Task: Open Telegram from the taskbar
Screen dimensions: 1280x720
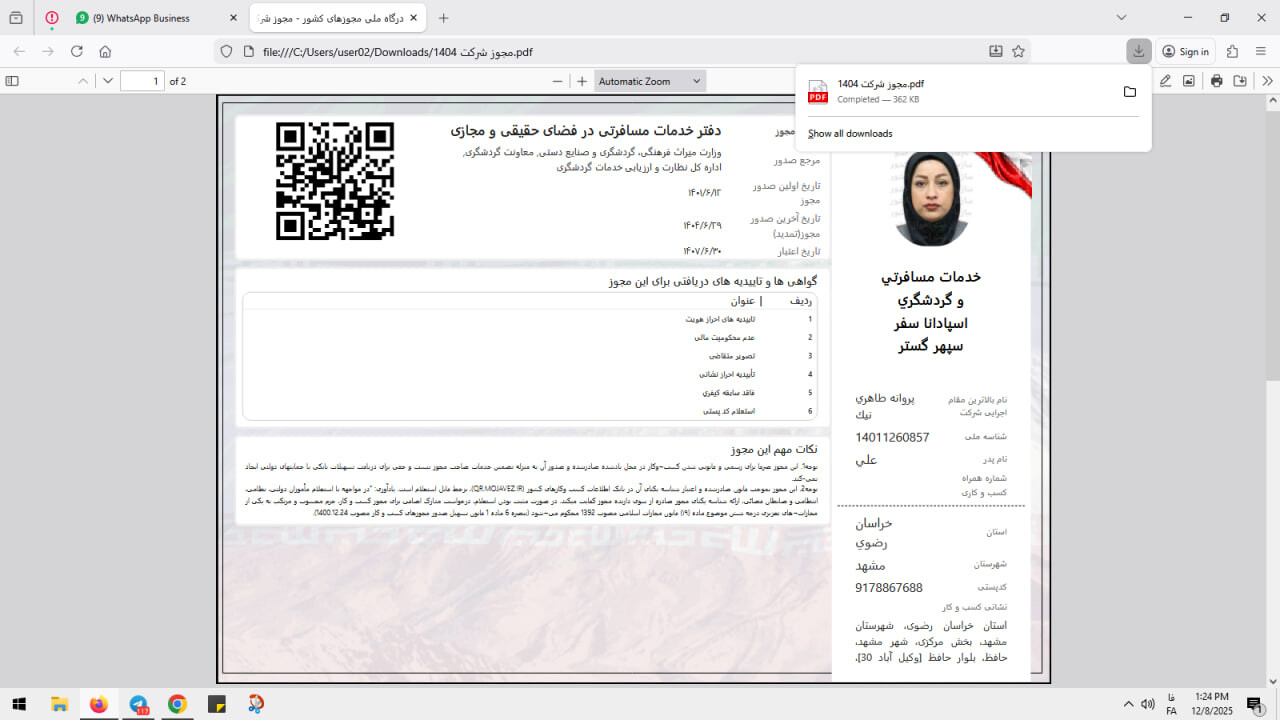Action: coord(138,704)
